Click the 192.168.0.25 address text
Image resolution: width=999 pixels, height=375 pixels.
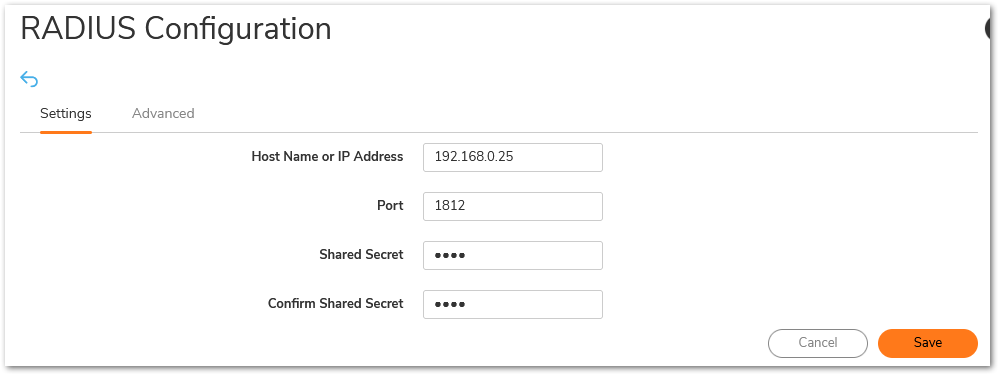coord(474,157)
